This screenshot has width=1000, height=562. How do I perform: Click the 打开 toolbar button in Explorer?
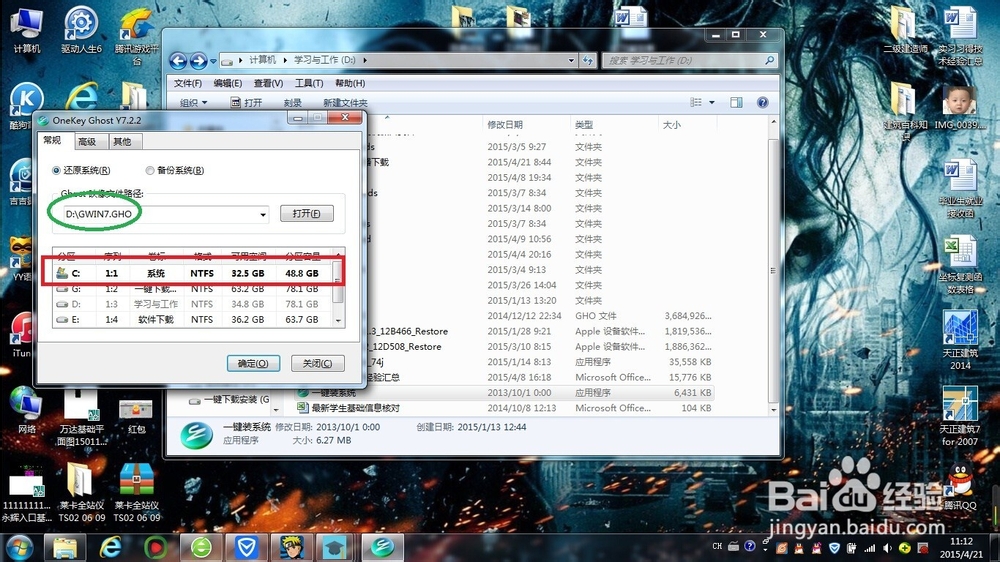[246, 103]
